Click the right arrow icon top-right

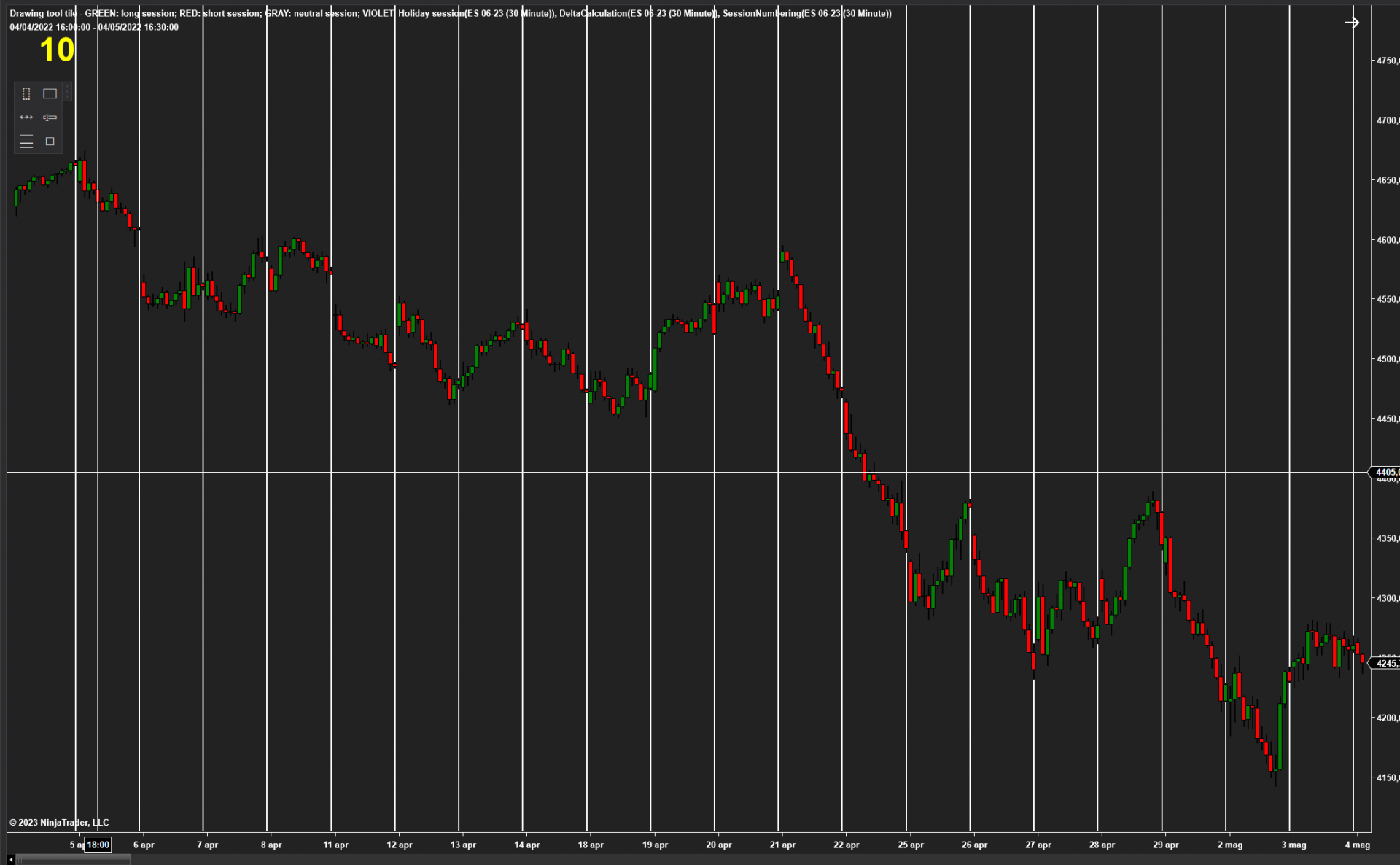[1351, 23]
